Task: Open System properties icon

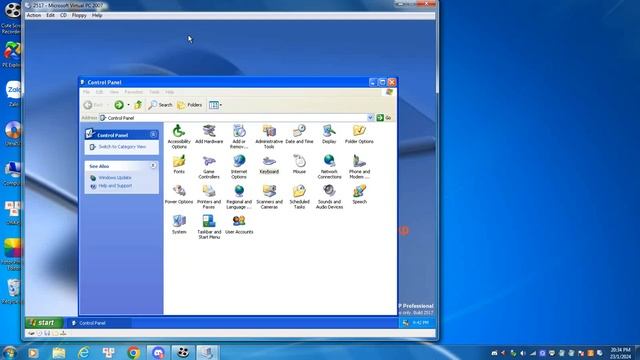Action: (179, 224)
